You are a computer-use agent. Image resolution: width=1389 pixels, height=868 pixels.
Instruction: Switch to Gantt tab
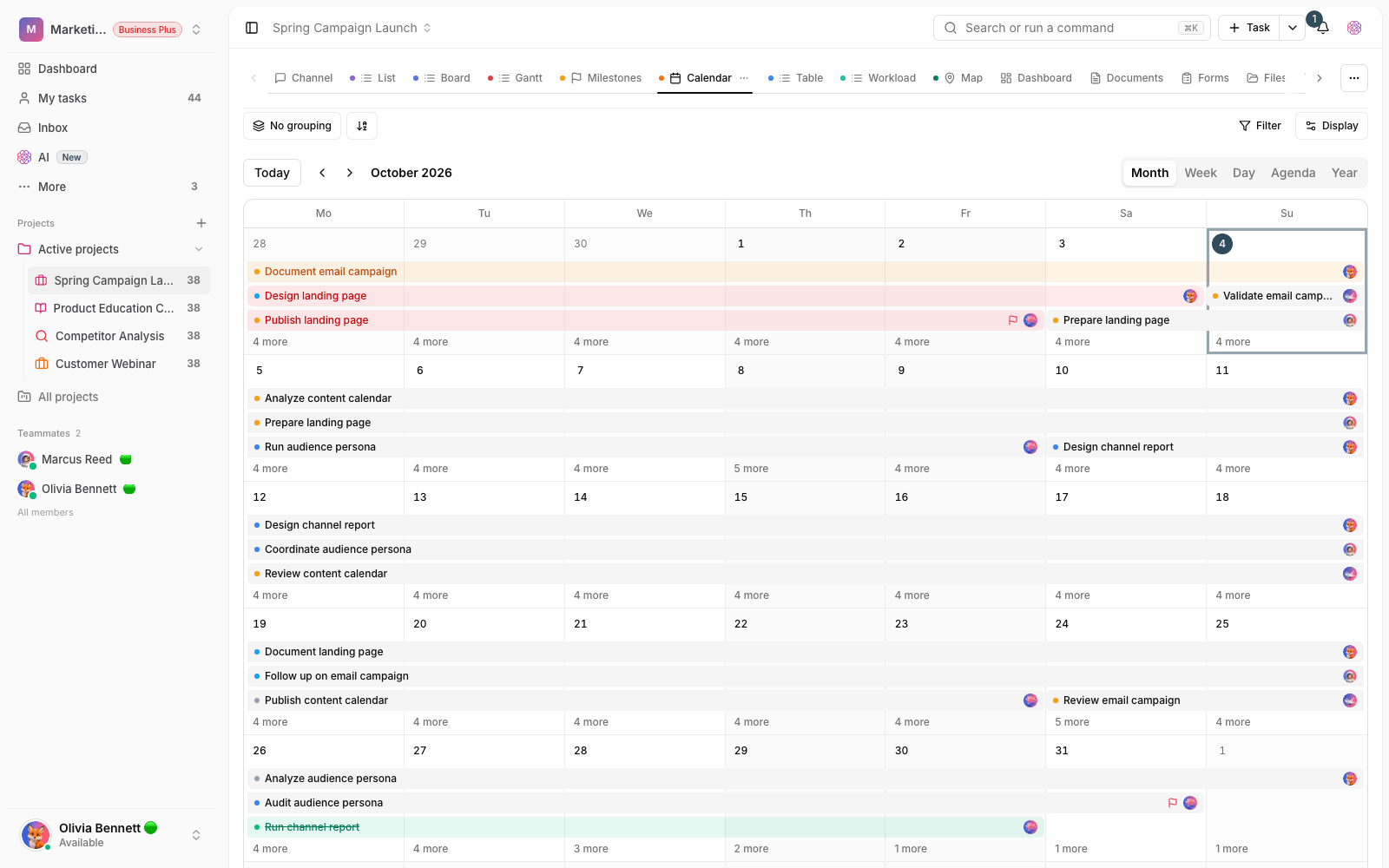(515, 78)
